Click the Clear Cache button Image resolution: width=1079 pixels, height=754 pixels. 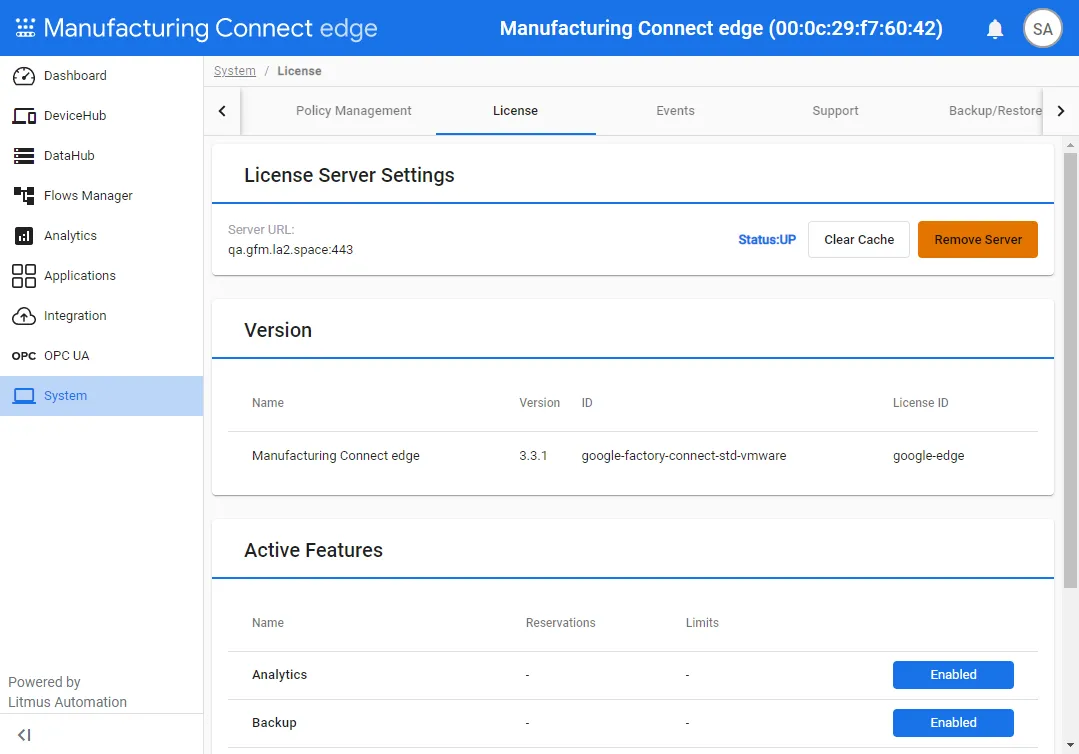click(x=859, y=239)
